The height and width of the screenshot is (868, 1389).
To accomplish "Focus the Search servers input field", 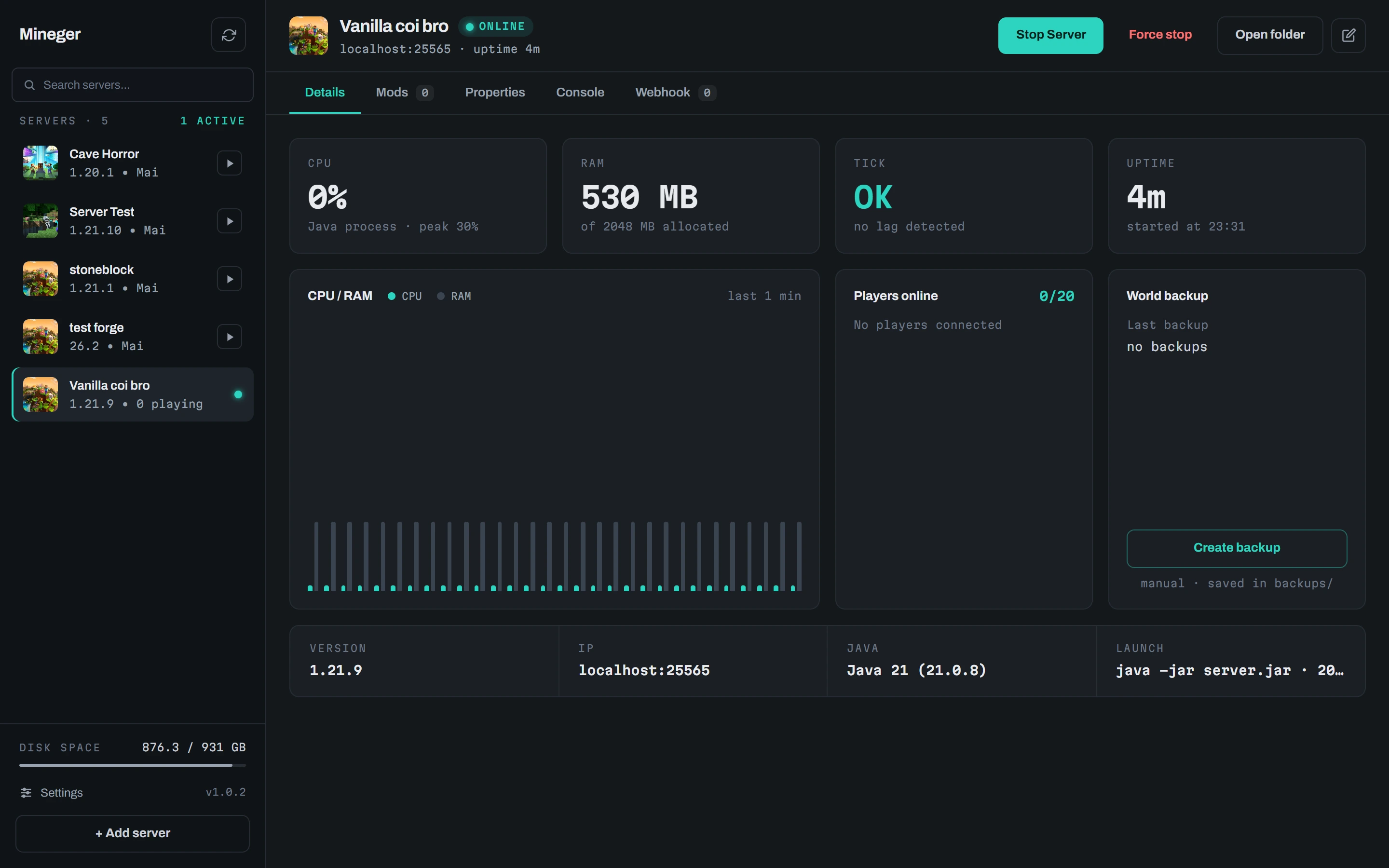I will 133,85.
